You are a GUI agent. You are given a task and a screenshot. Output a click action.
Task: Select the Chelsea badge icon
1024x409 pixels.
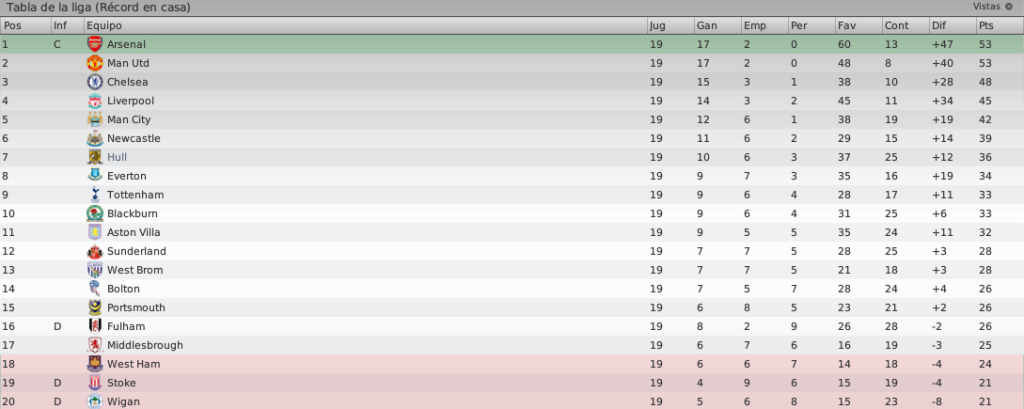[x=95, y=82]
